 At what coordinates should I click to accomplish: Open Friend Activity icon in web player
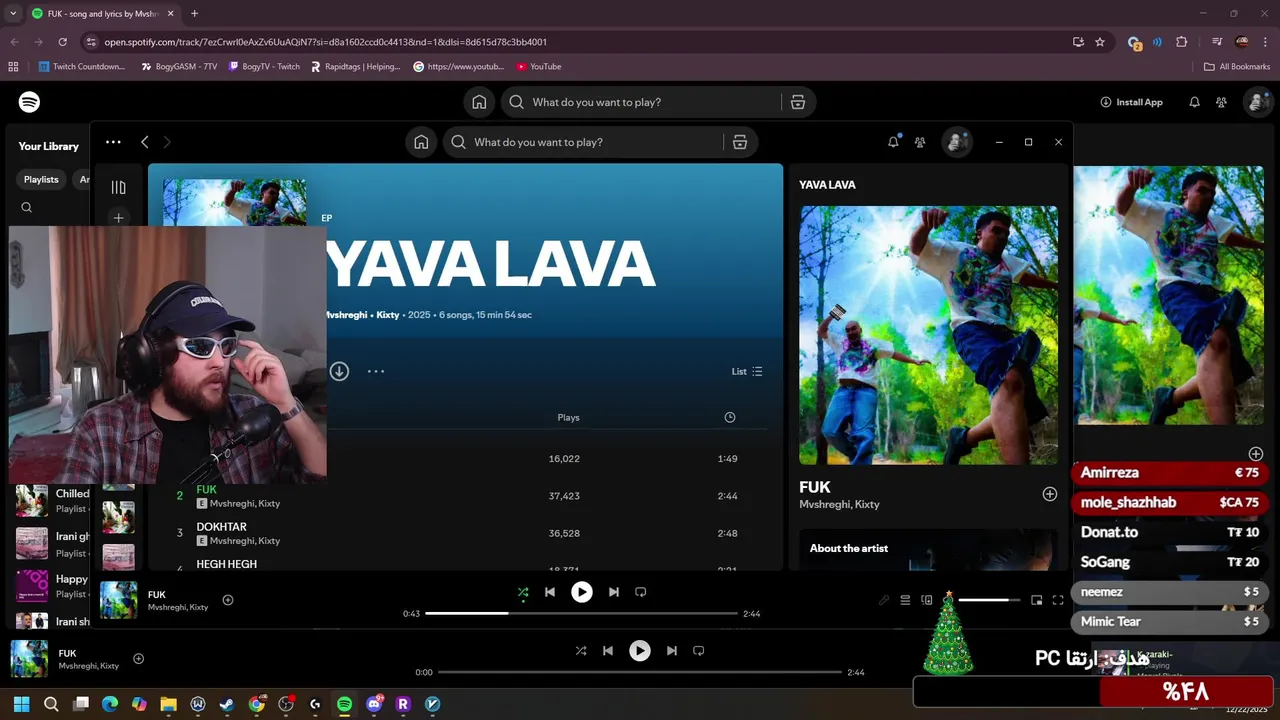[x=1221, y=102]
